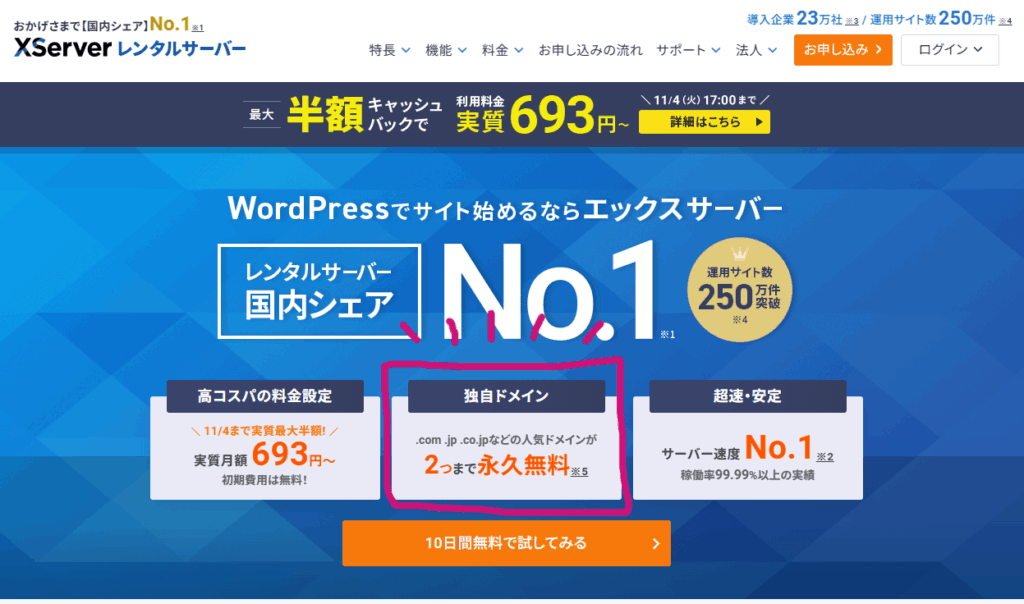This screenshot has width=1024, height=604.
Task: Click the play arrow on 詳細はこちら
Action: [x=760, y=122]
